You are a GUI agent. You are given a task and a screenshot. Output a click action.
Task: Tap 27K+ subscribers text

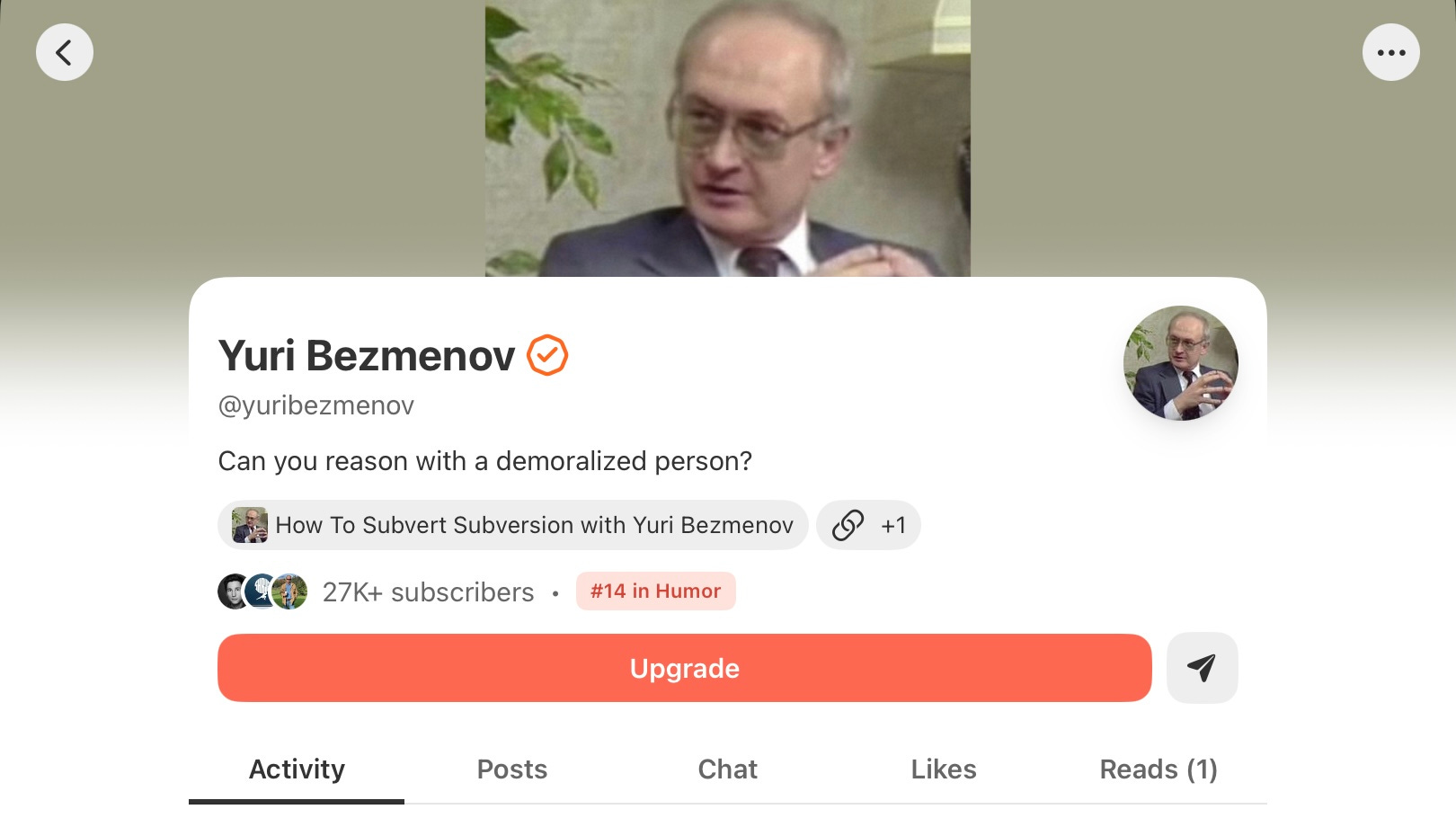429,592
